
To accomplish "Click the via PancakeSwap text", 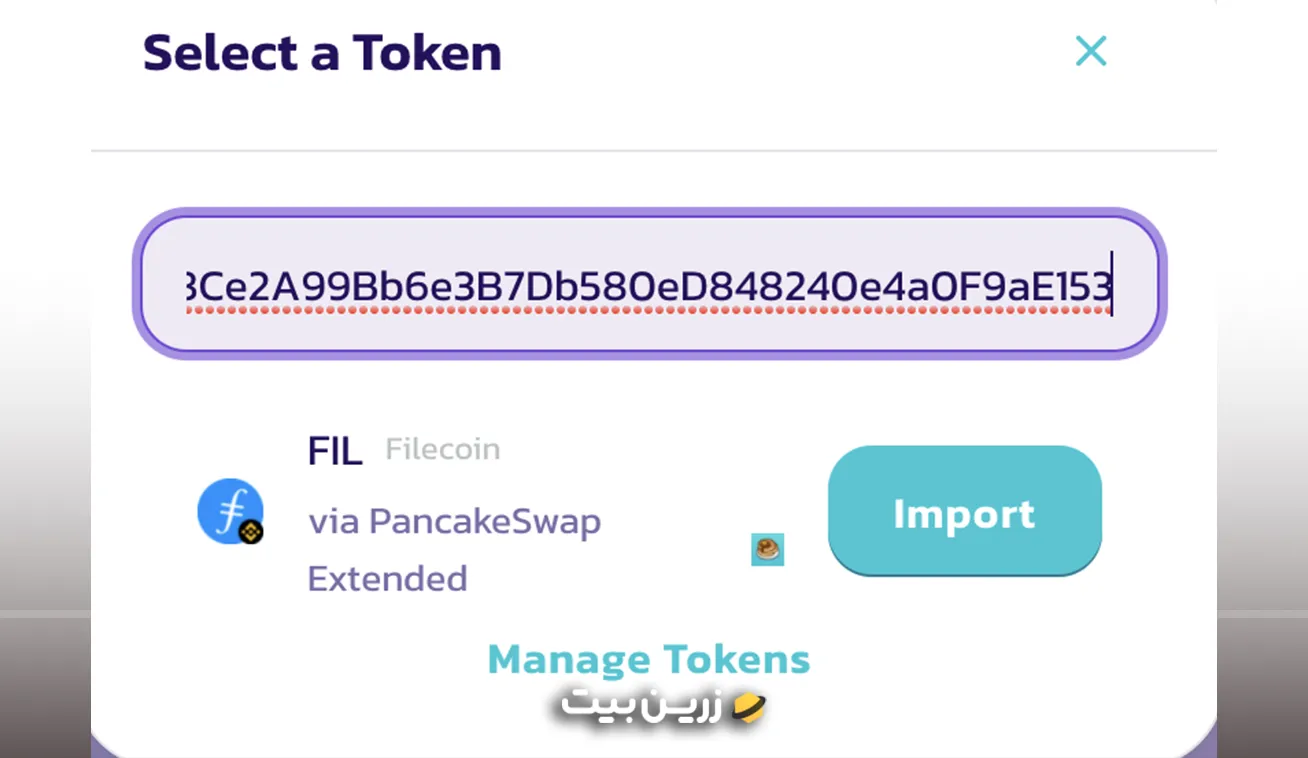I will click(x=454, y=522).
